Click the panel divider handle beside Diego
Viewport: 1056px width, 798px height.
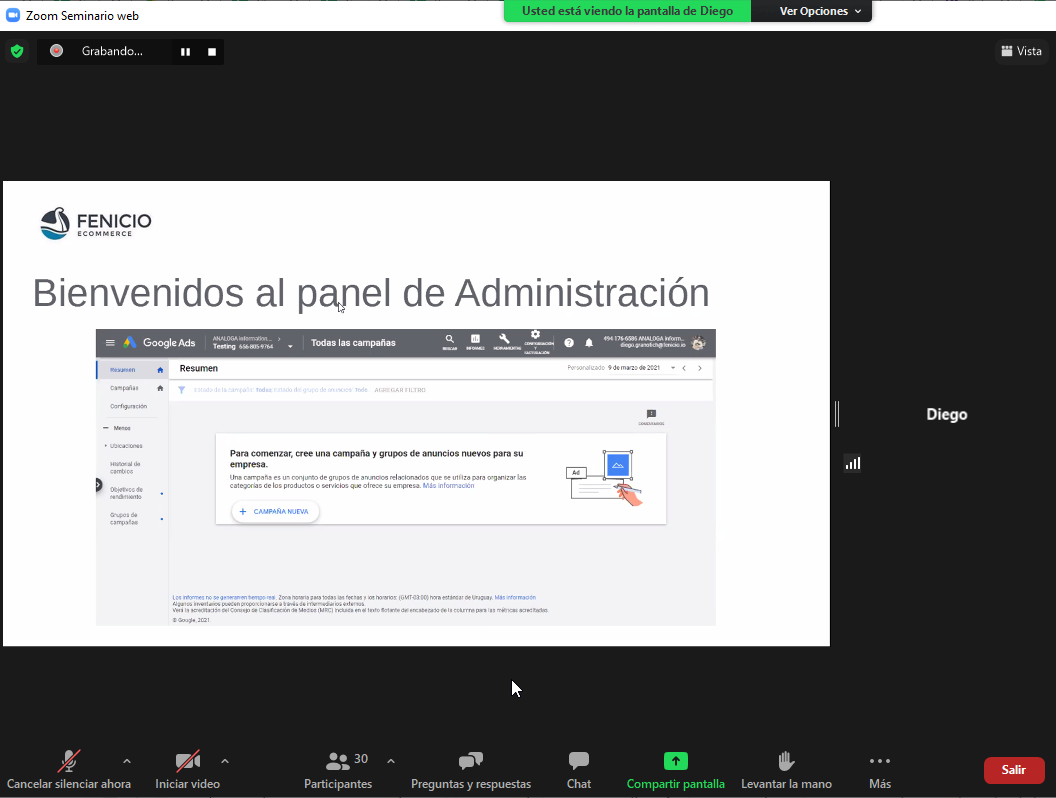click(837, 414)
